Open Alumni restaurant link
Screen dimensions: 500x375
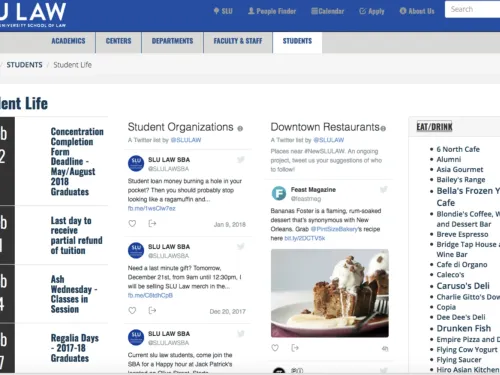449,159
